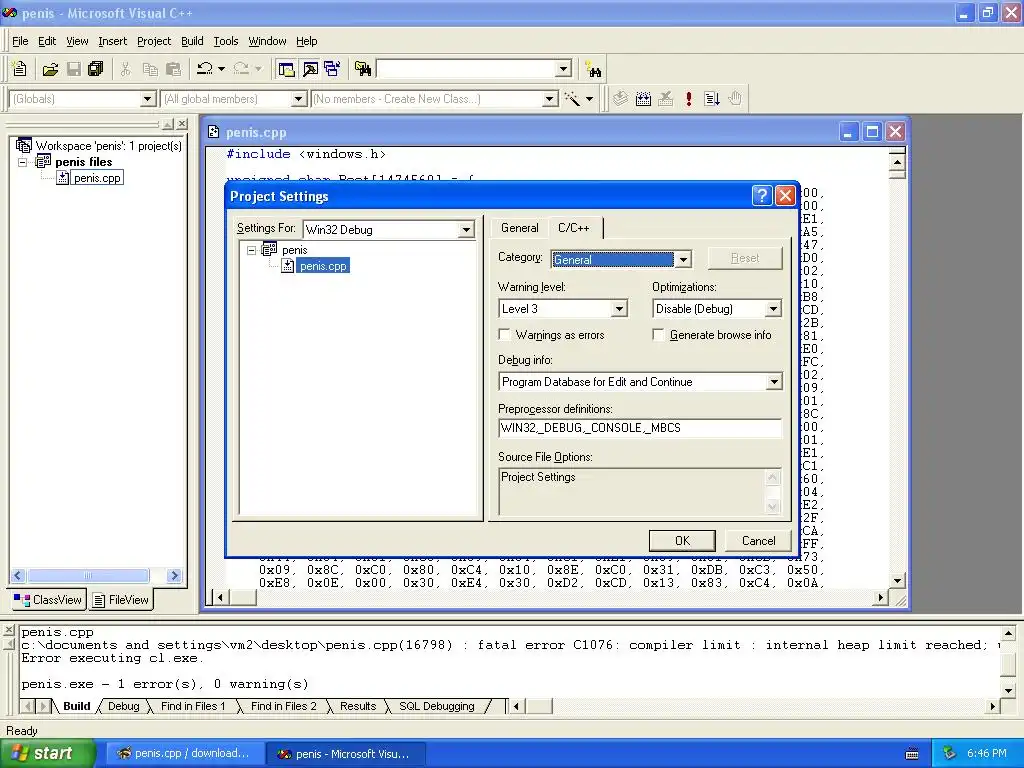Viewport: 1024px width, 768px height.
Task: Click the Windows Start button
Action: click(48, 754)
